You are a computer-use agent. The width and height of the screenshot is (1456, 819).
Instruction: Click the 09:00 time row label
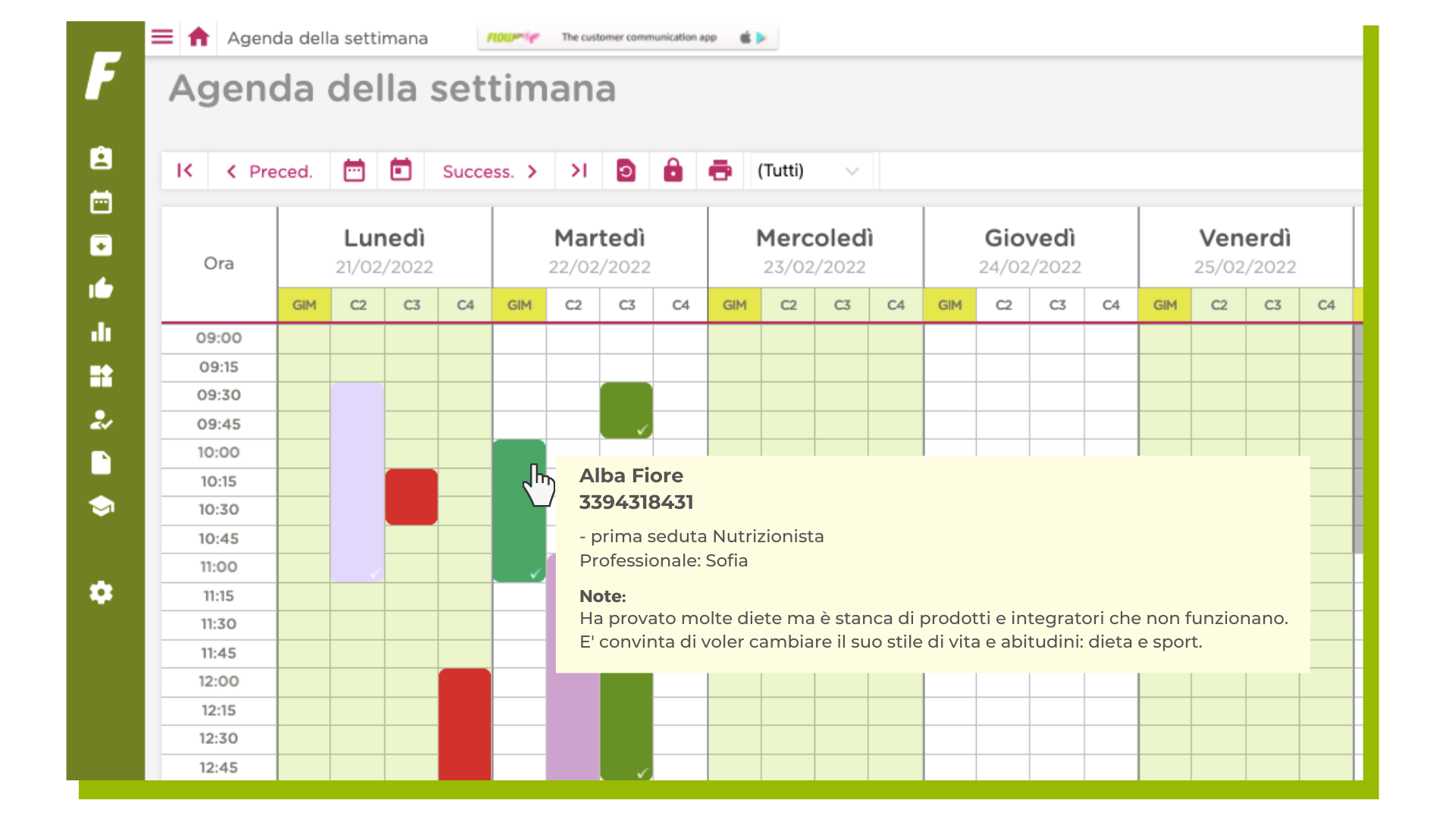219,337
